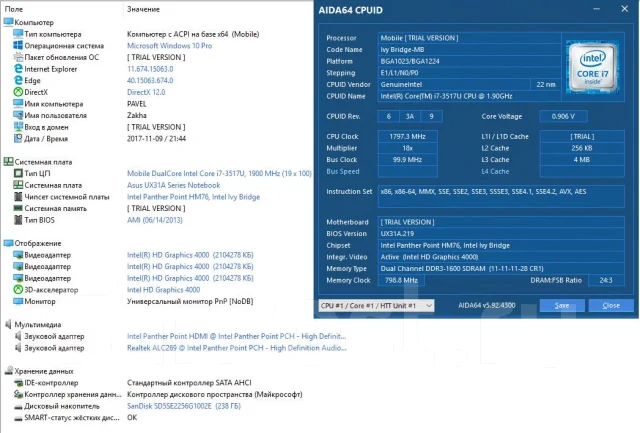Image resolution: width=640 pixels, height=433 pixels.
Task: Click the 22 nm process value
Action: [x=546, y=84]
